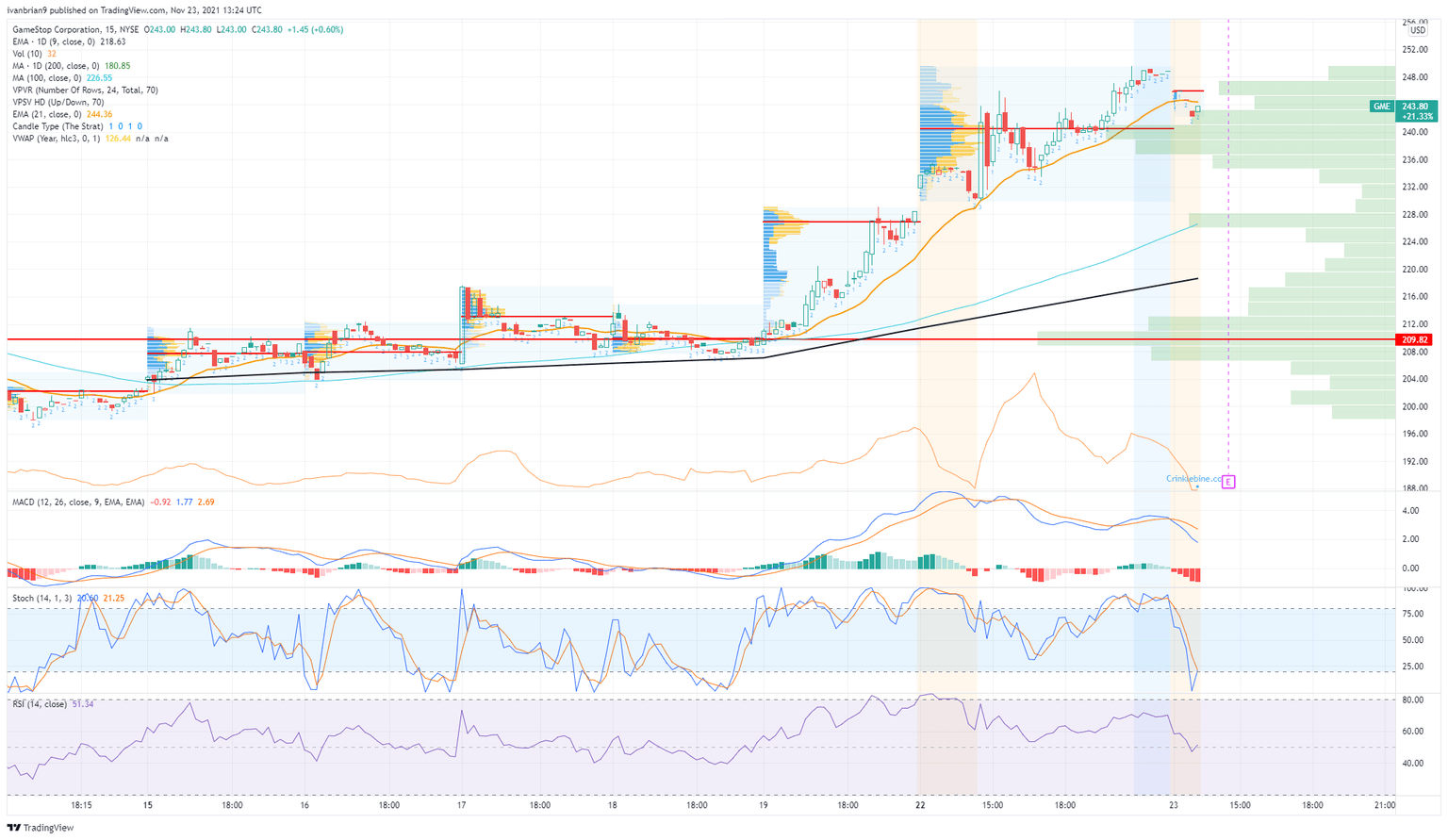Viewport: 1448px width, 840px height.
Task: Select the VPSV HD (Up/Down, 70) legend
Action: click(x=58, y=103)
